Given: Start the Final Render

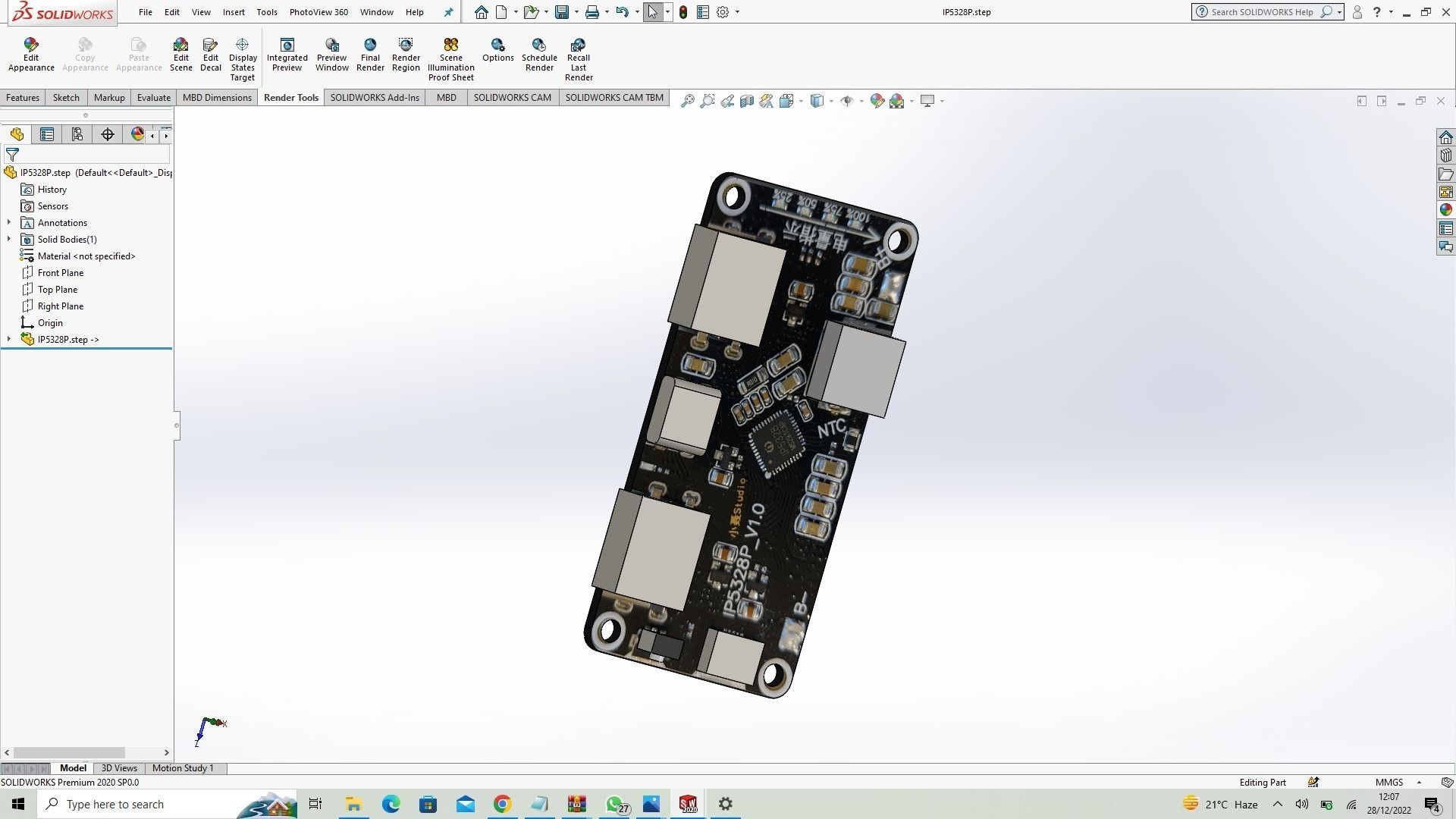Looking at the screenshot, I should pos(370,55).
